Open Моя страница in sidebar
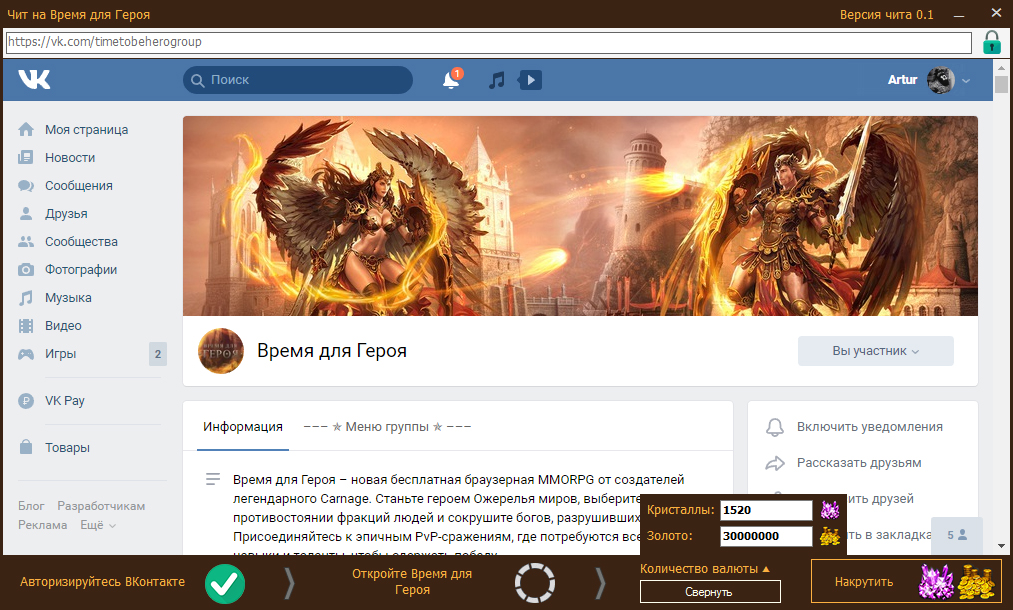 pos(86,129)
